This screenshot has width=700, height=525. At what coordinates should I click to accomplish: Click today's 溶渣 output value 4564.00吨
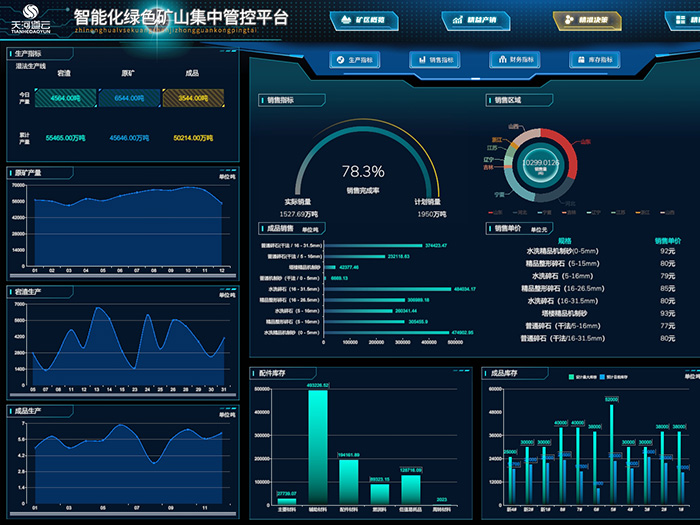click(x=66, y=98)
